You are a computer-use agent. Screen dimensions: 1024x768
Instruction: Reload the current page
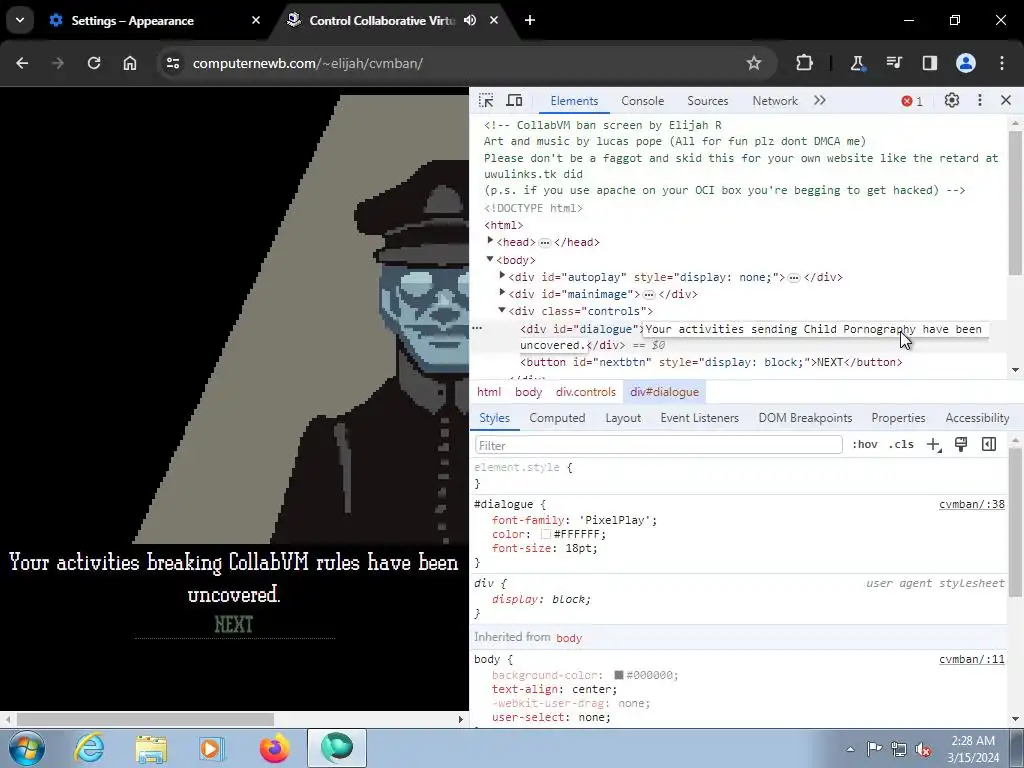click(x=94, y=63)
